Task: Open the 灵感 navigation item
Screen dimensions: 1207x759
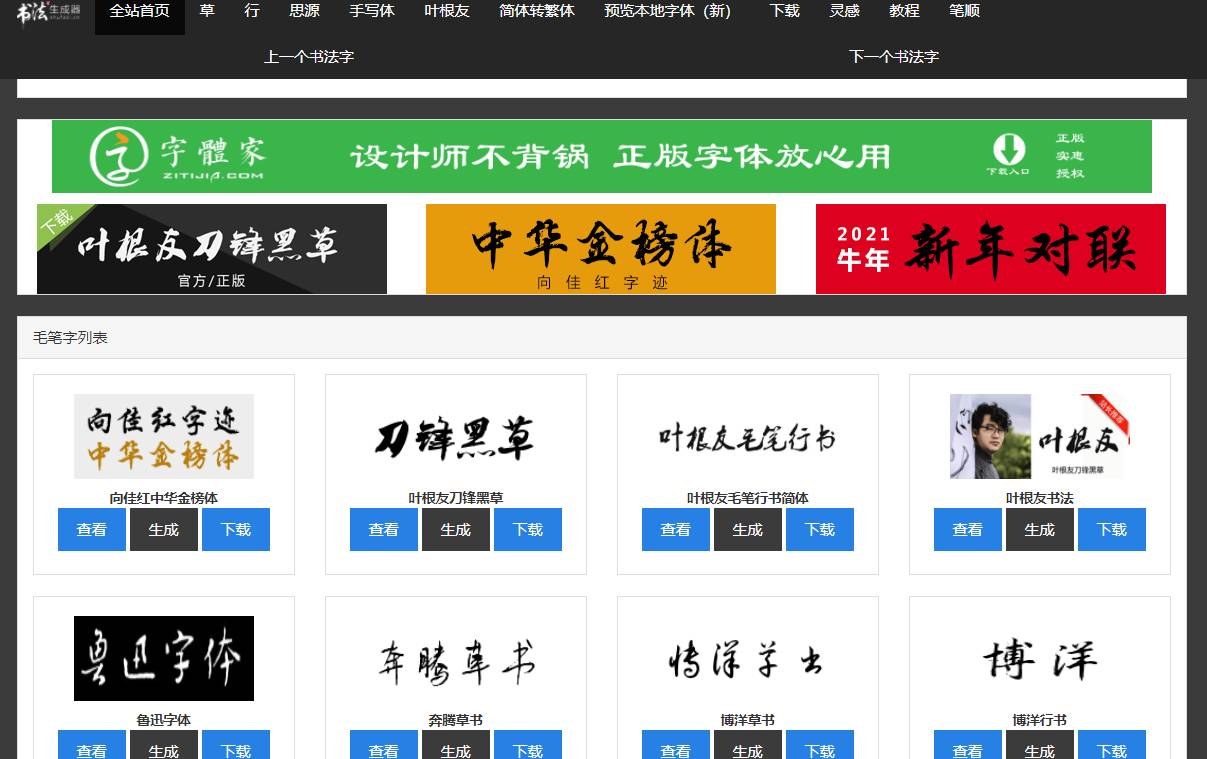Action: 845,12
